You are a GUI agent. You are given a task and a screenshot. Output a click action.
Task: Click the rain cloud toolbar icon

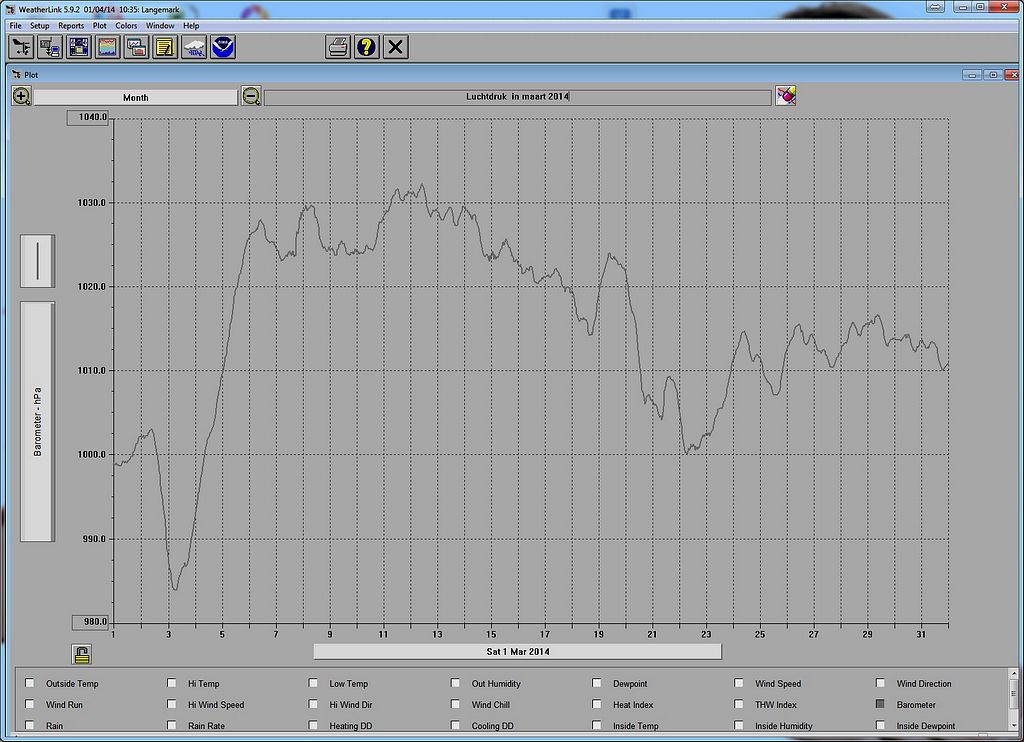194,46
